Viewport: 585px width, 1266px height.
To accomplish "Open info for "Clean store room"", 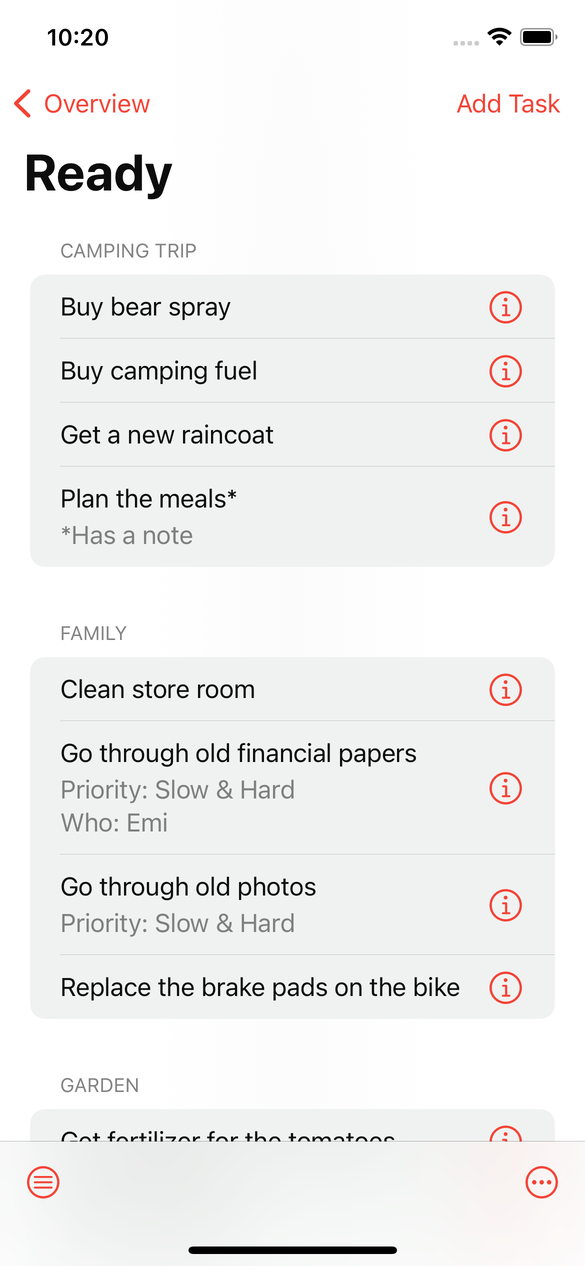I will pyautogui.click(x=506, y=689).
